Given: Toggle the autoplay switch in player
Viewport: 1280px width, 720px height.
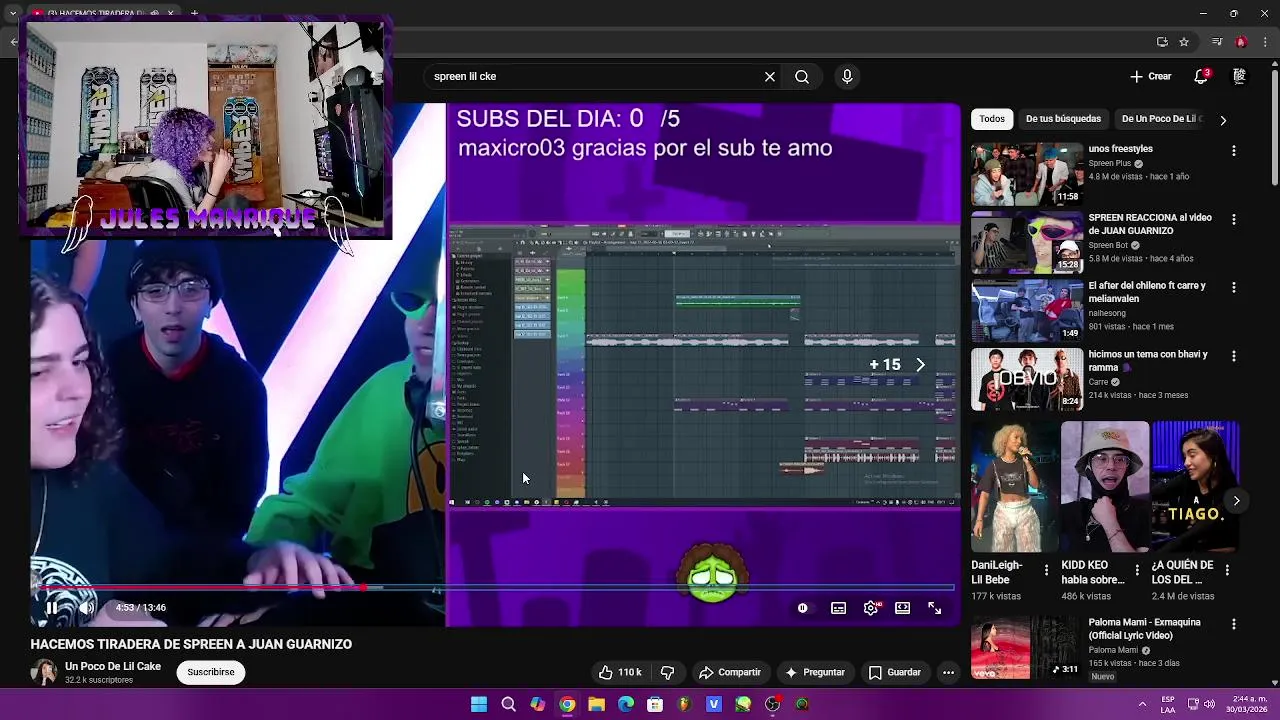Looking at the screenshot, I should [x=802, y=608].
